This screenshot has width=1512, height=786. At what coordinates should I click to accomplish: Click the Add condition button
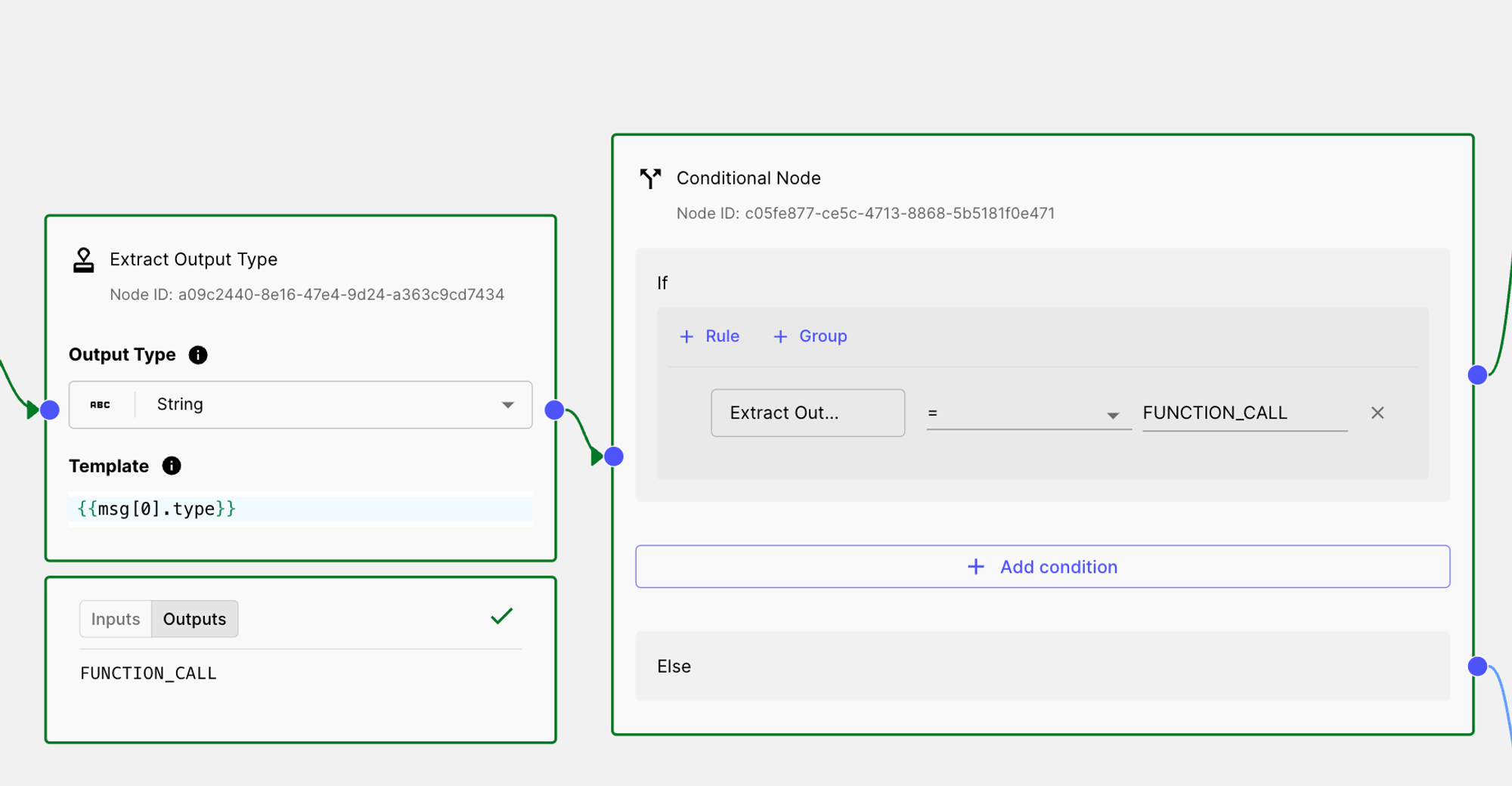click(1043, 567)
